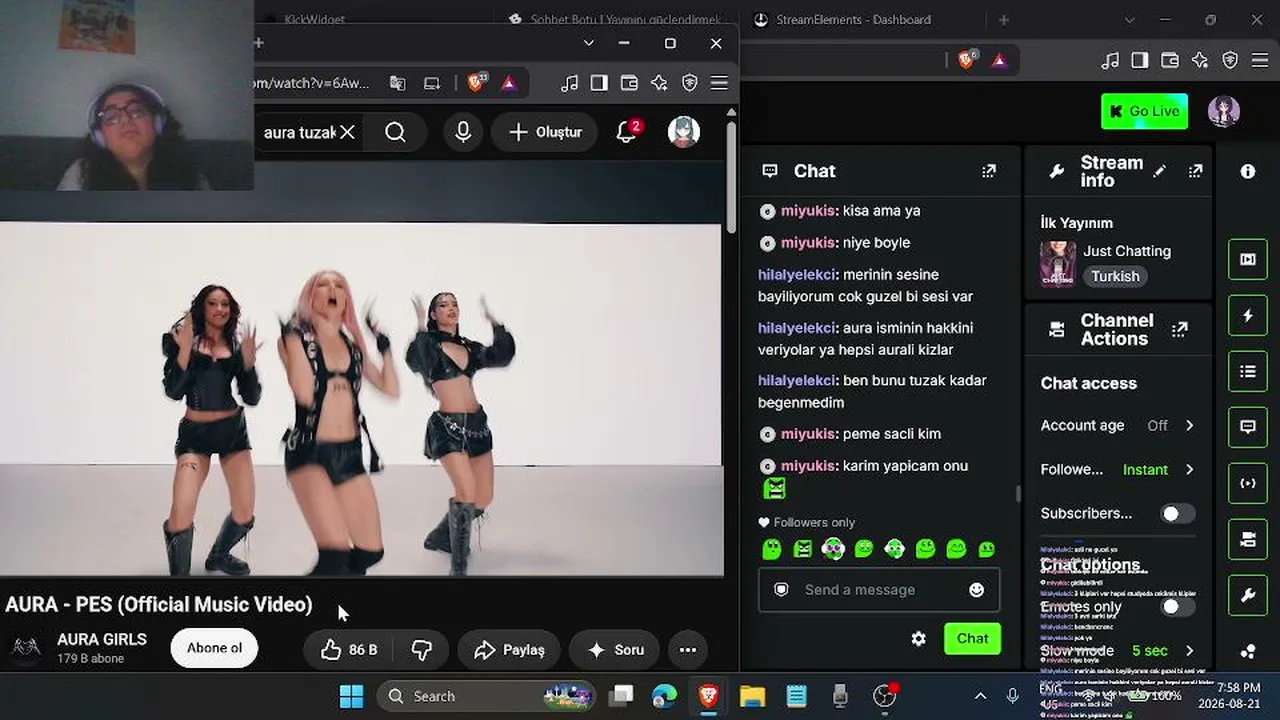Click the Send a message input field
This screenshot has height=720, width=1280.
(x=879, y=590)
